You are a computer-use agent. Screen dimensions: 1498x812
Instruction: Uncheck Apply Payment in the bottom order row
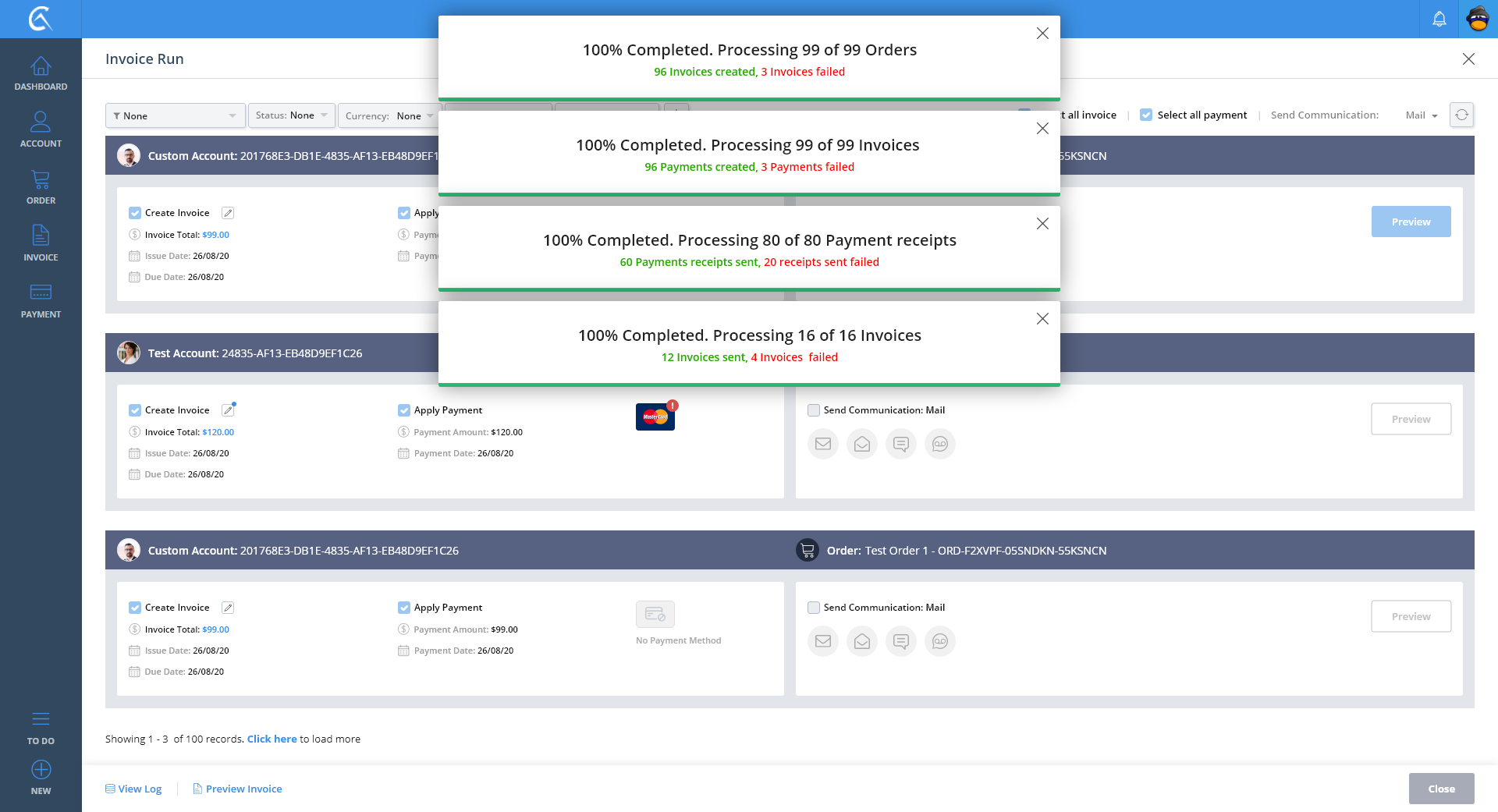(x=404, y=608)
